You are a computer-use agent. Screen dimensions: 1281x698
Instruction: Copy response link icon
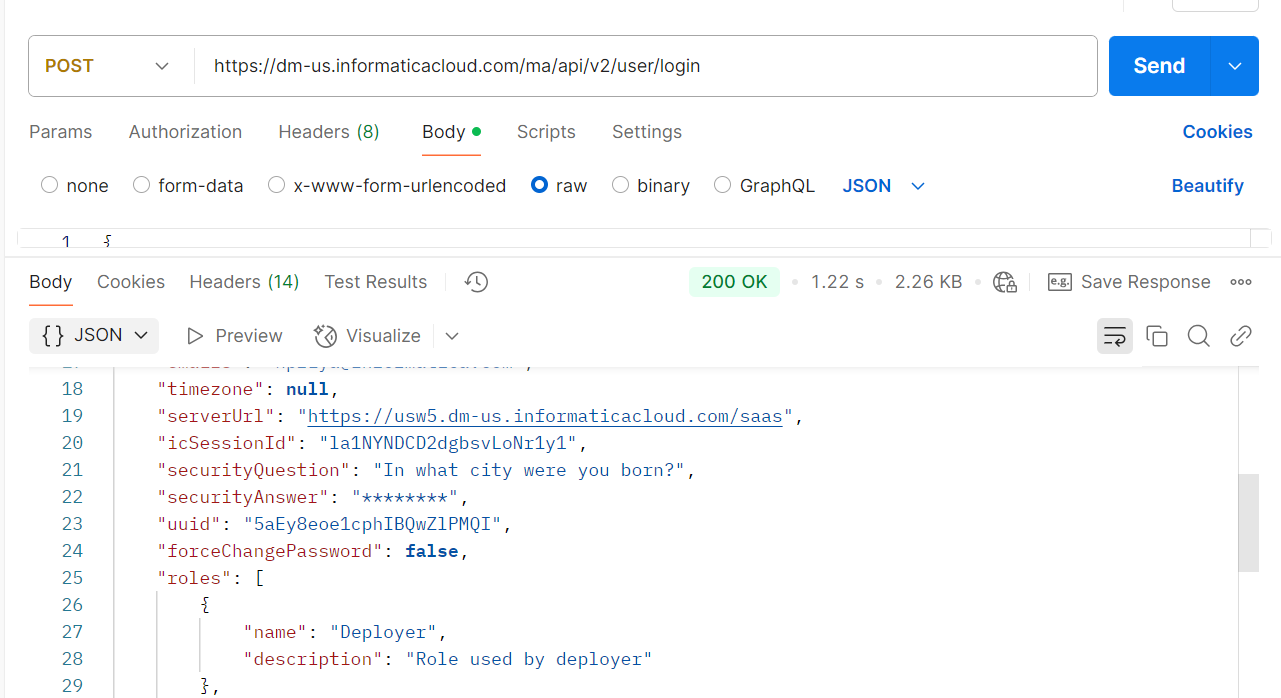(1241, 336)
